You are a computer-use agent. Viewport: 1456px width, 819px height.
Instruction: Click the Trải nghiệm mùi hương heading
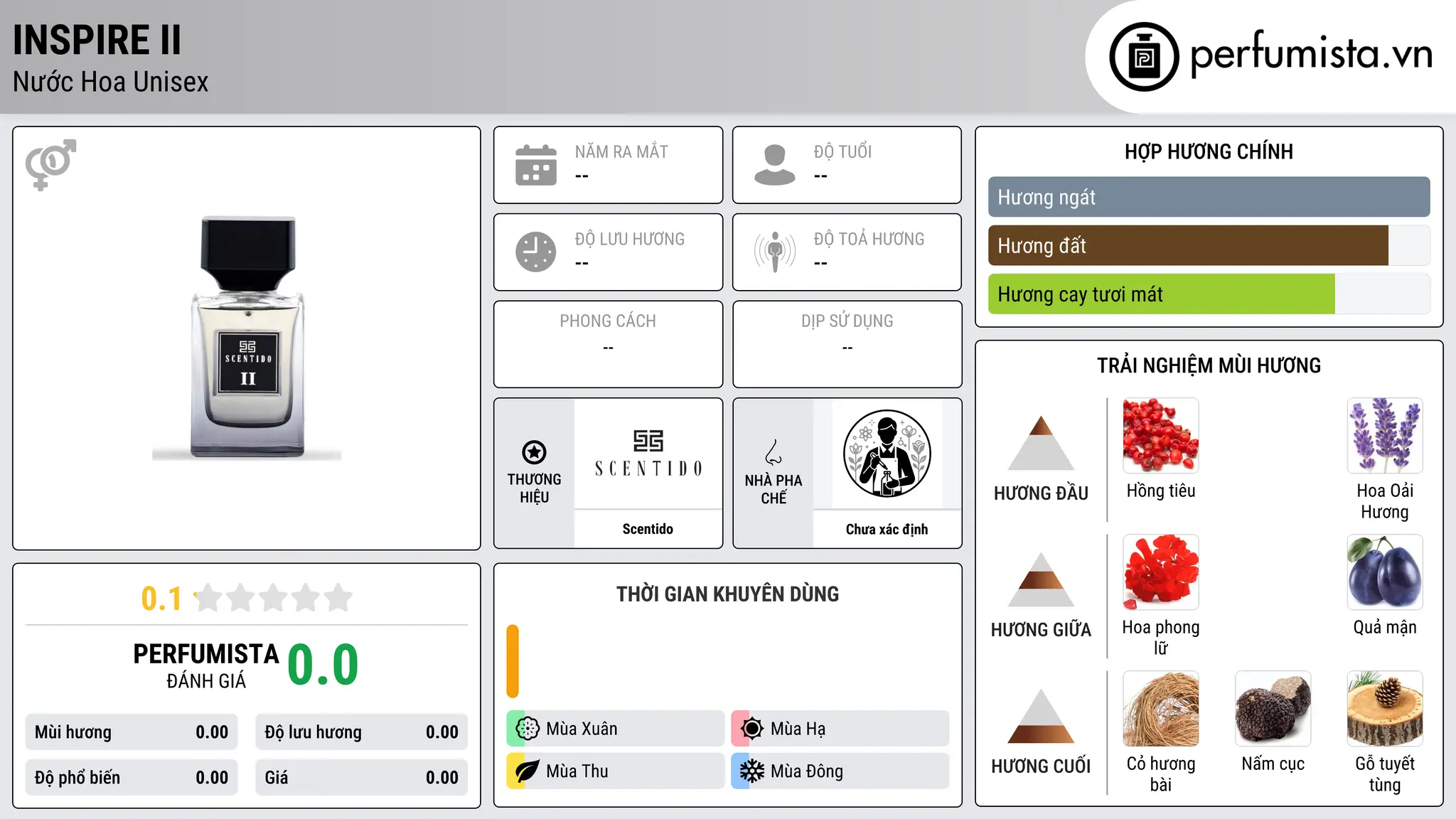pos(1209,365)
